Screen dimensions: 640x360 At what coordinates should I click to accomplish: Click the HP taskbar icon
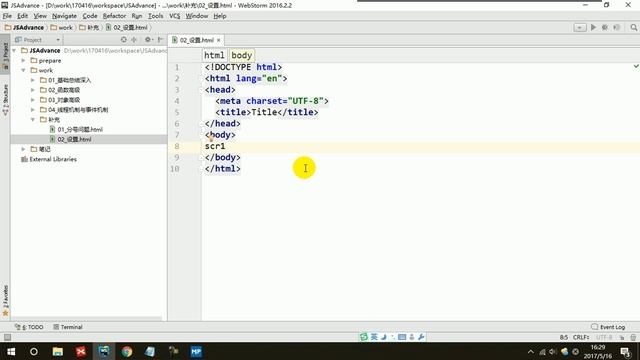click(x=196, y=351)
